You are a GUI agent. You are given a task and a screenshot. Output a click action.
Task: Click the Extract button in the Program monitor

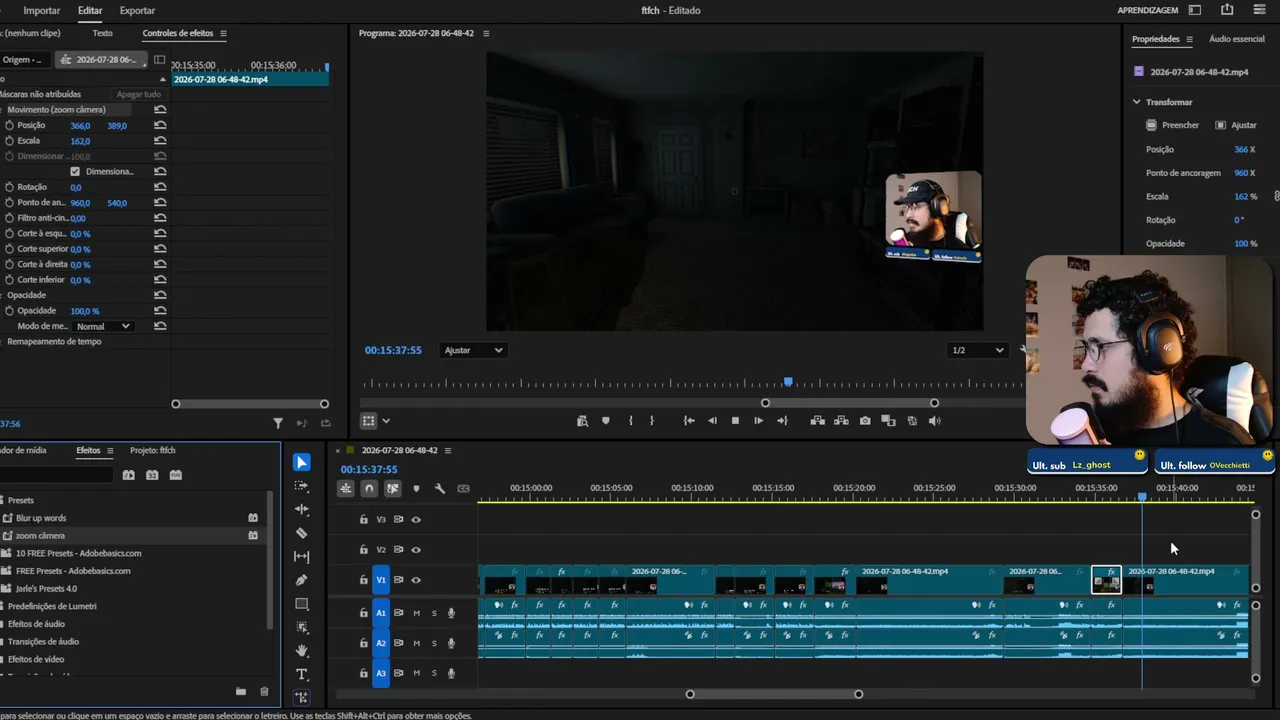coord(841,421)
